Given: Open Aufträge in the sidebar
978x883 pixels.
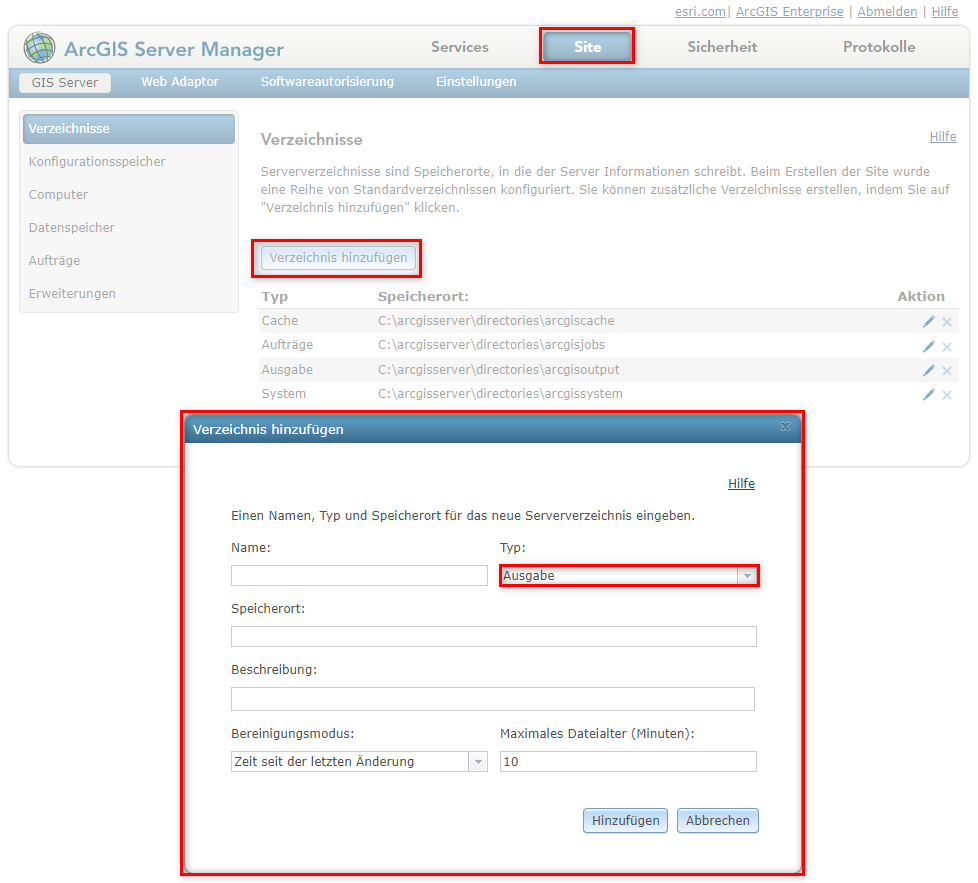Looking at the screenshot, I should [x=54, y=261].
